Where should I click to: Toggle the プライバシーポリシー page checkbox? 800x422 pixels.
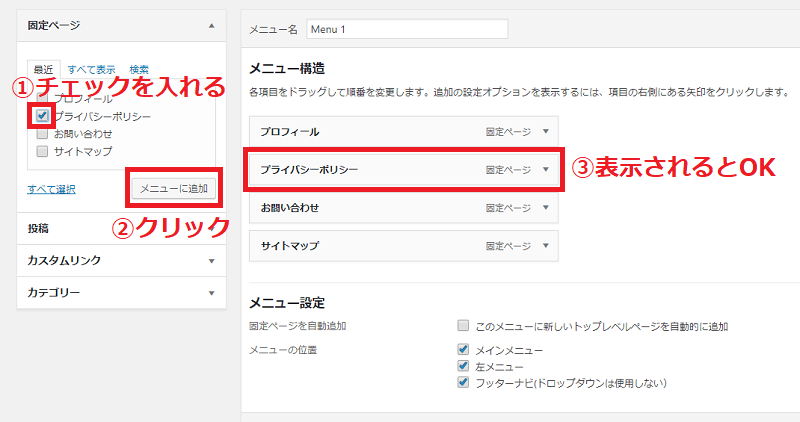click(42, 116)
